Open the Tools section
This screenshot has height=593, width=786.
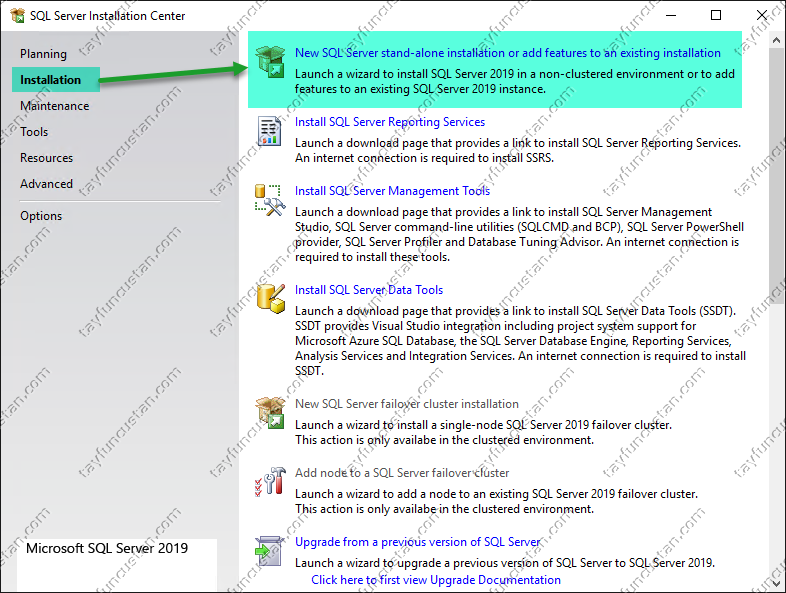(x=34, y=132)
